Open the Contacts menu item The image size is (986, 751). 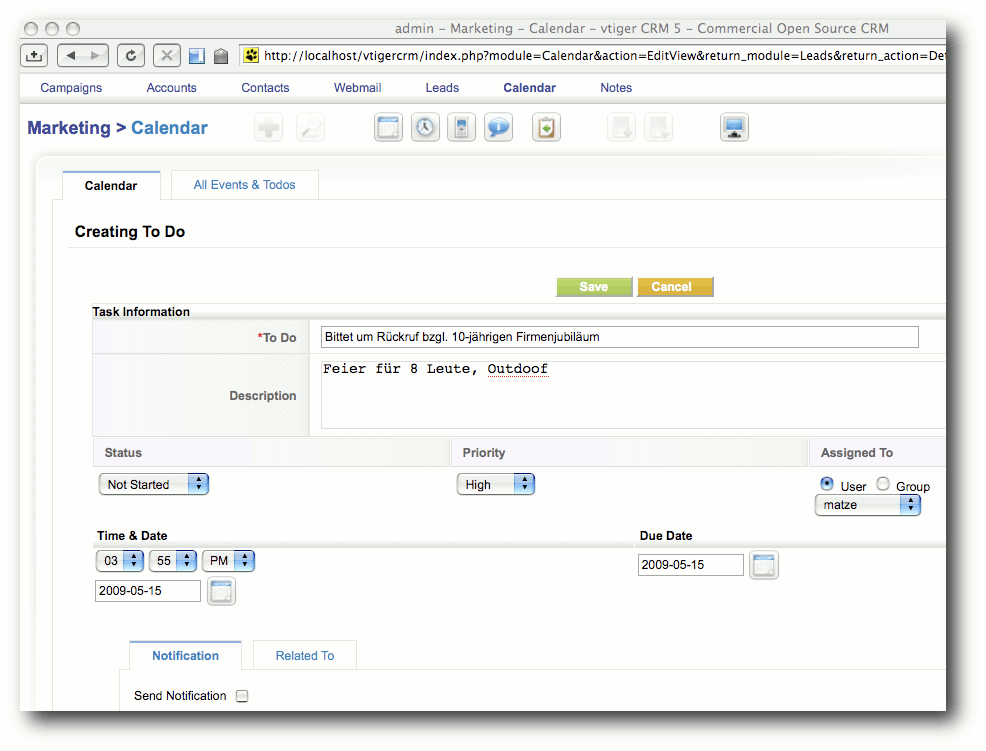point(265,88)
